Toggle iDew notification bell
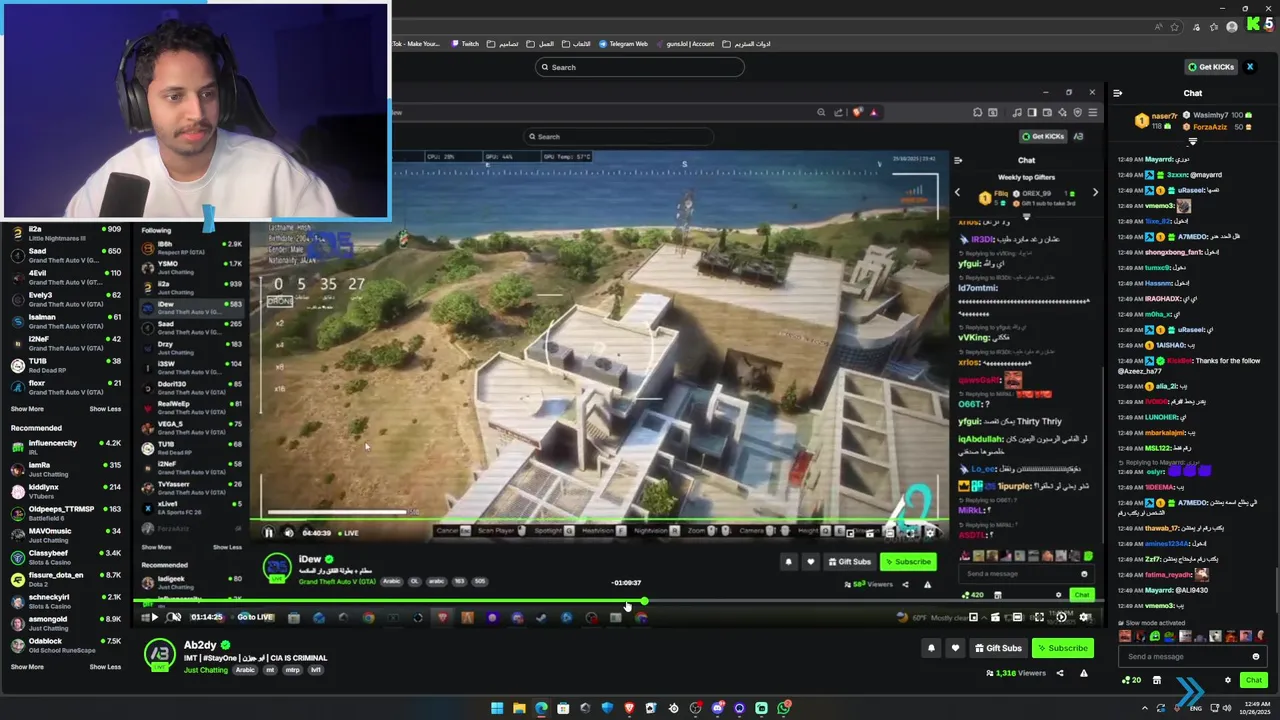This screenshot has width=1280, height=720. tap(788, 562)
